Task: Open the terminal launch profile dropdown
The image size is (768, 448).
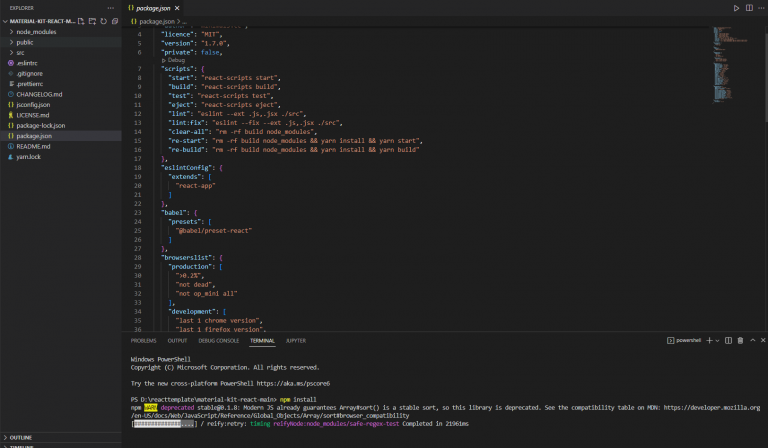Action: pos(717,340)
